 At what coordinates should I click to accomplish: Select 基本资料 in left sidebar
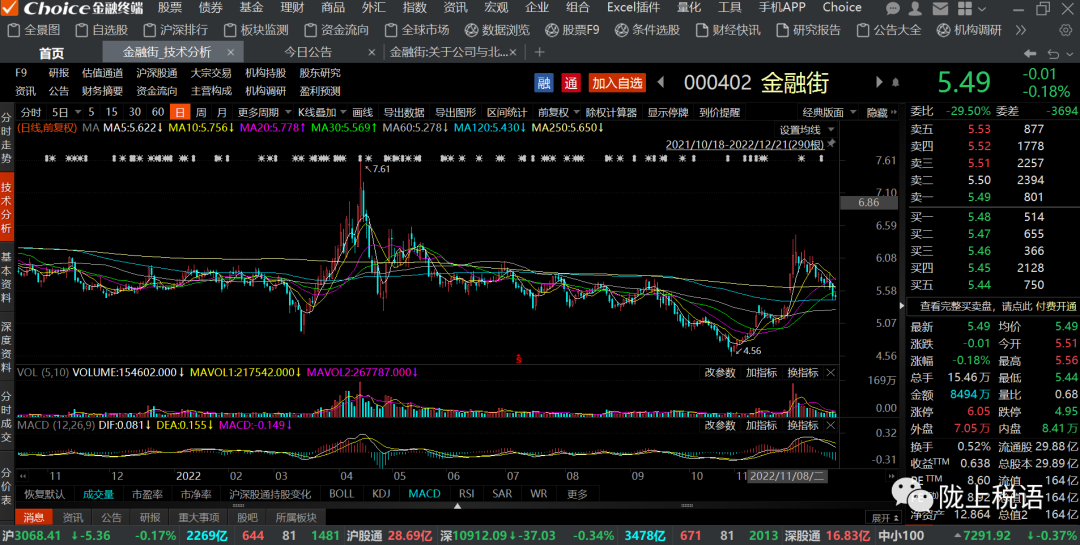[6, 276]
